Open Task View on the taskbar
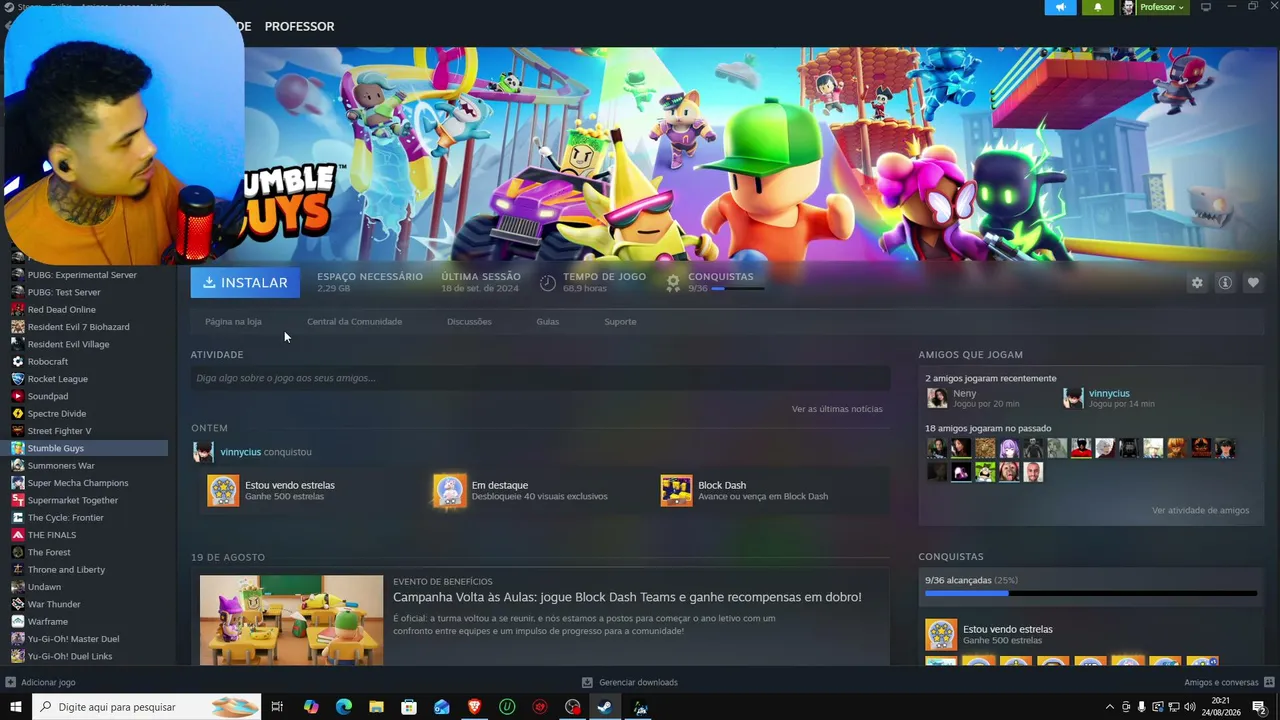This screenshot has height=720, width=1280. 277,707
